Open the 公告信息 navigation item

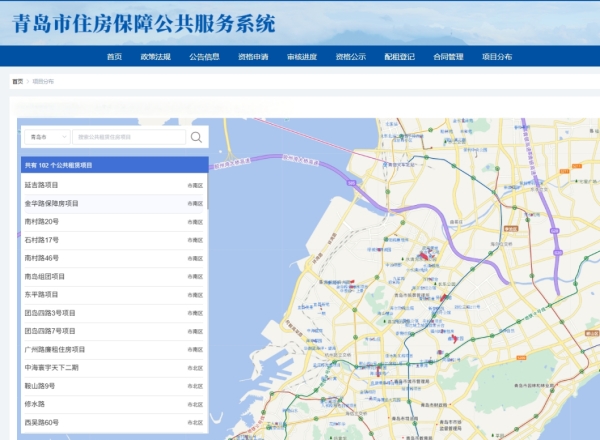coord(204,57)
